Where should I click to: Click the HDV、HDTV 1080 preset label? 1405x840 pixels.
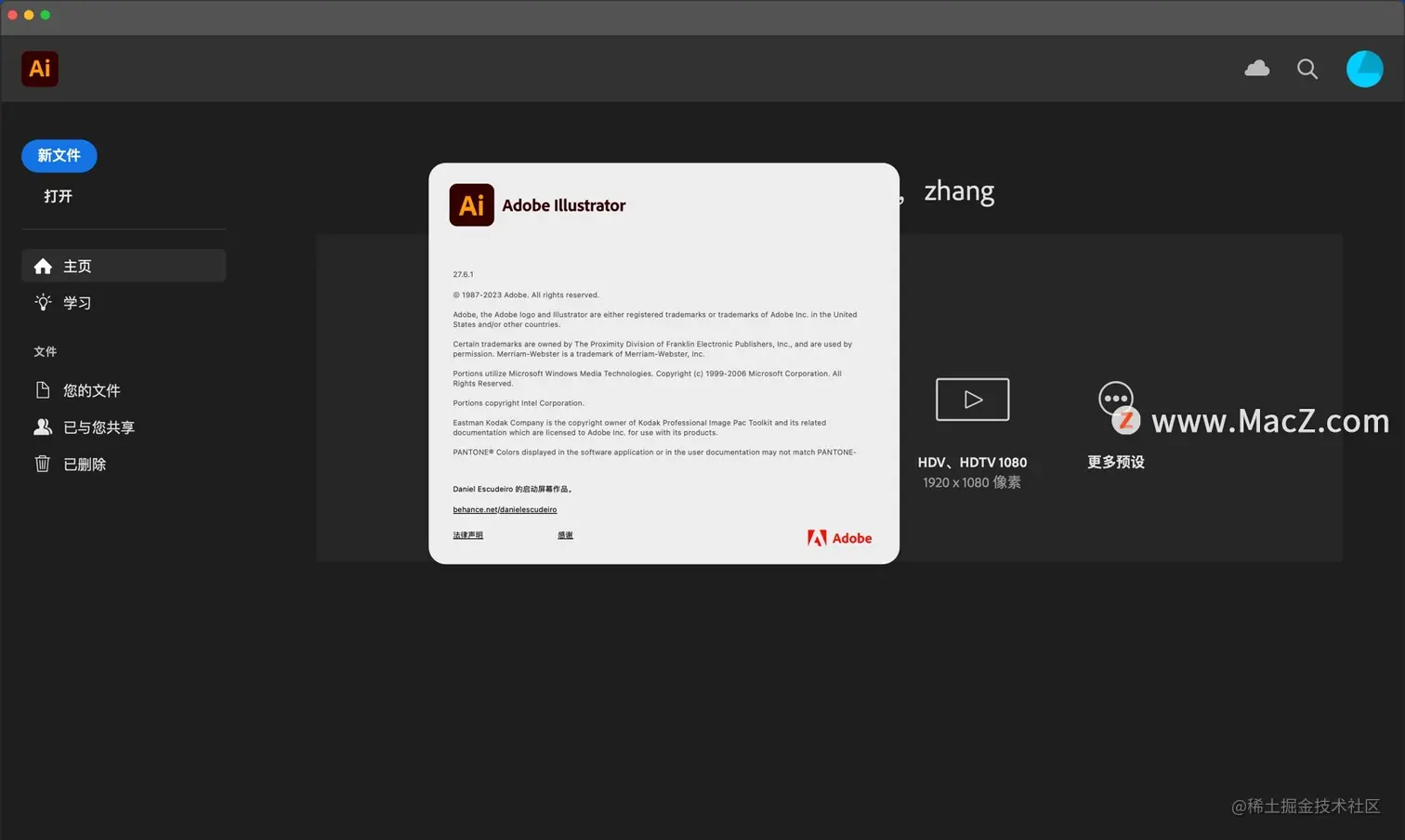click(x=972, y=462)
